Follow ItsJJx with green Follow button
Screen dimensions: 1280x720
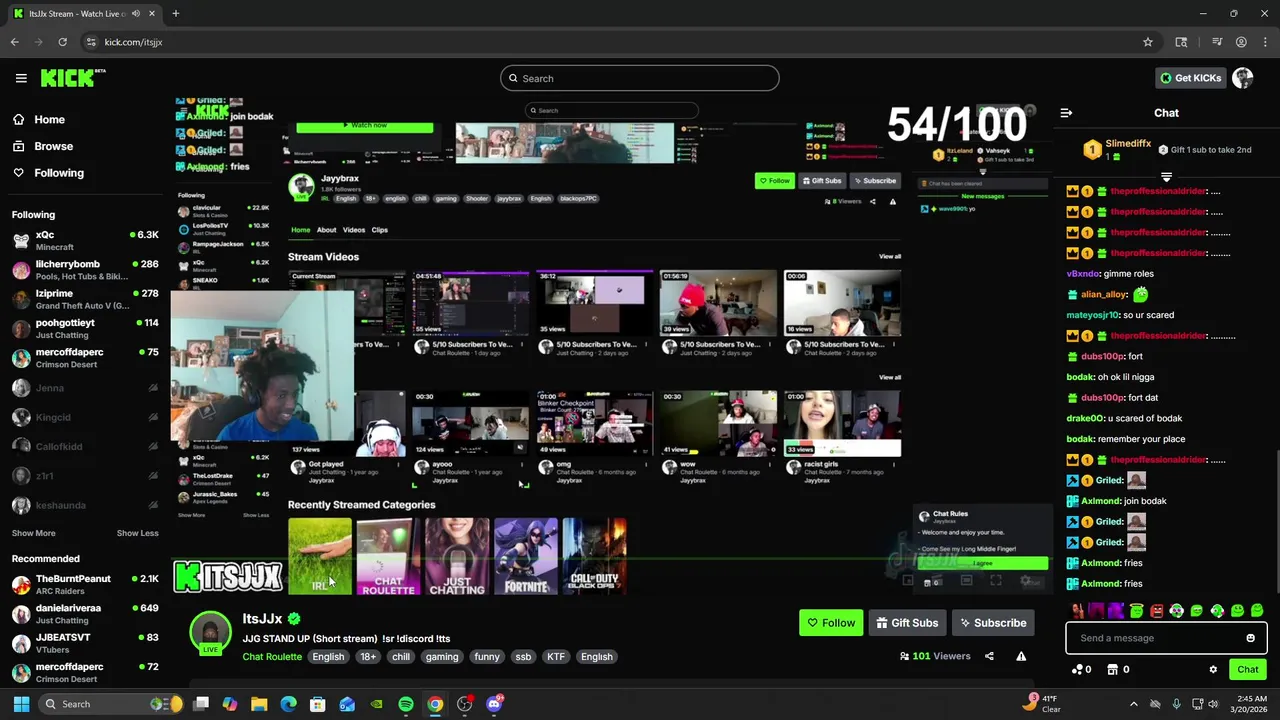[x=831, y=623]
